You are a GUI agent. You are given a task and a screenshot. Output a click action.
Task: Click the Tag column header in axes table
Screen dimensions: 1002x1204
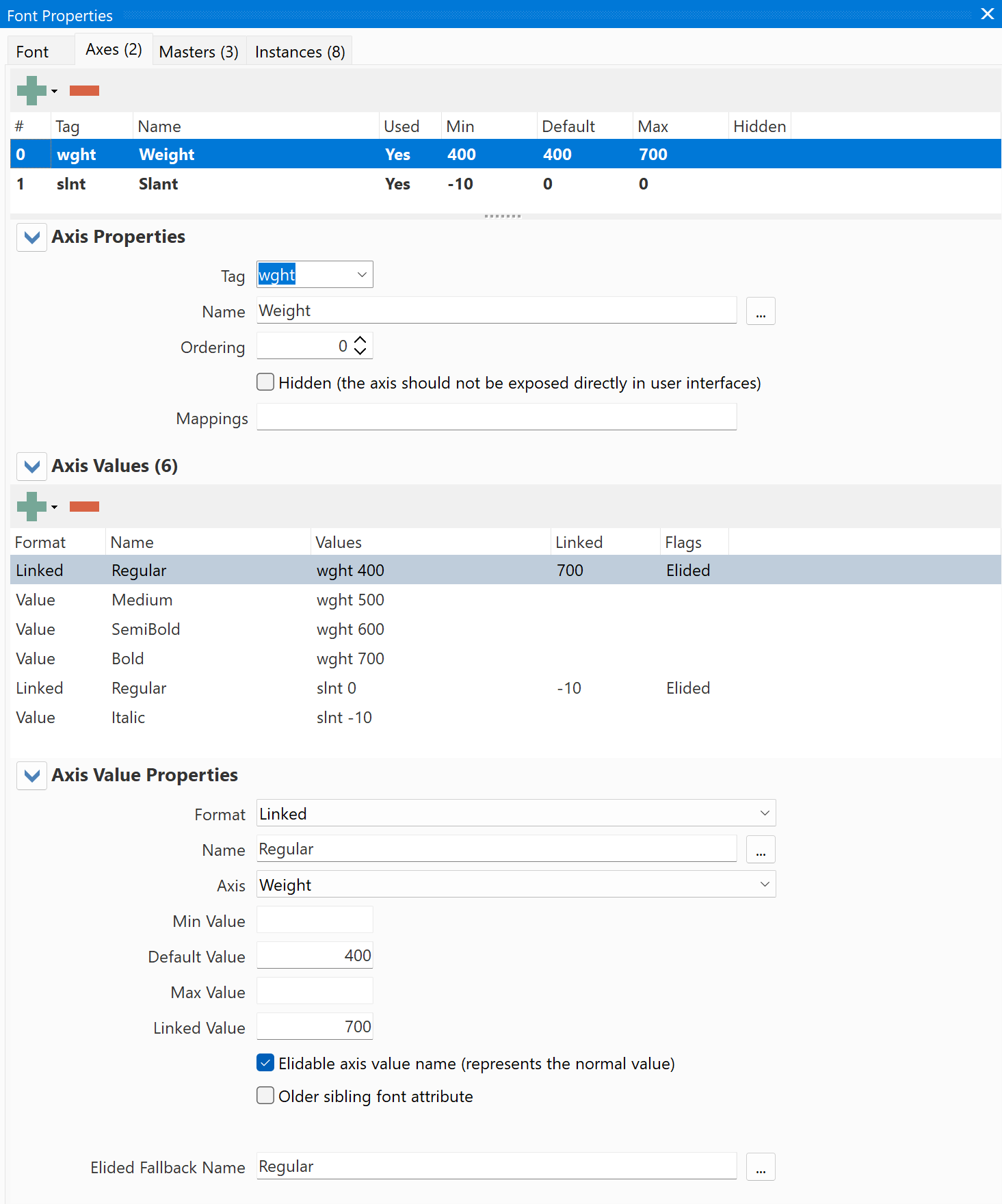click(92, 126)
